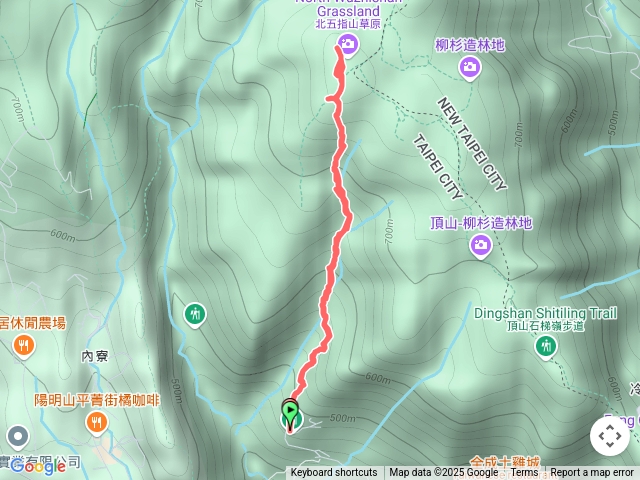Click the 北五指山草原 label
Screen dimensions: 640x480
tap(348, 24)
